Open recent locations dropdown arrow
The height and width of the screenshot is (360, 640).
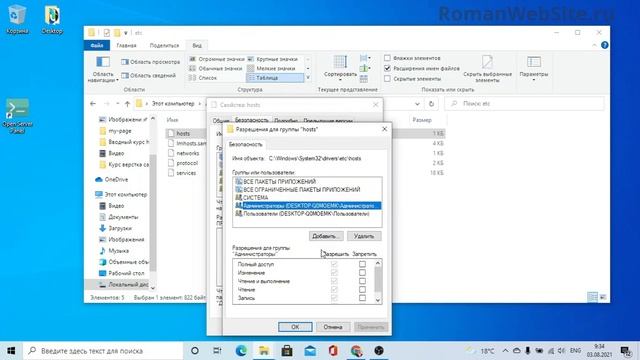pyautogui.click(x=118, y=104)
